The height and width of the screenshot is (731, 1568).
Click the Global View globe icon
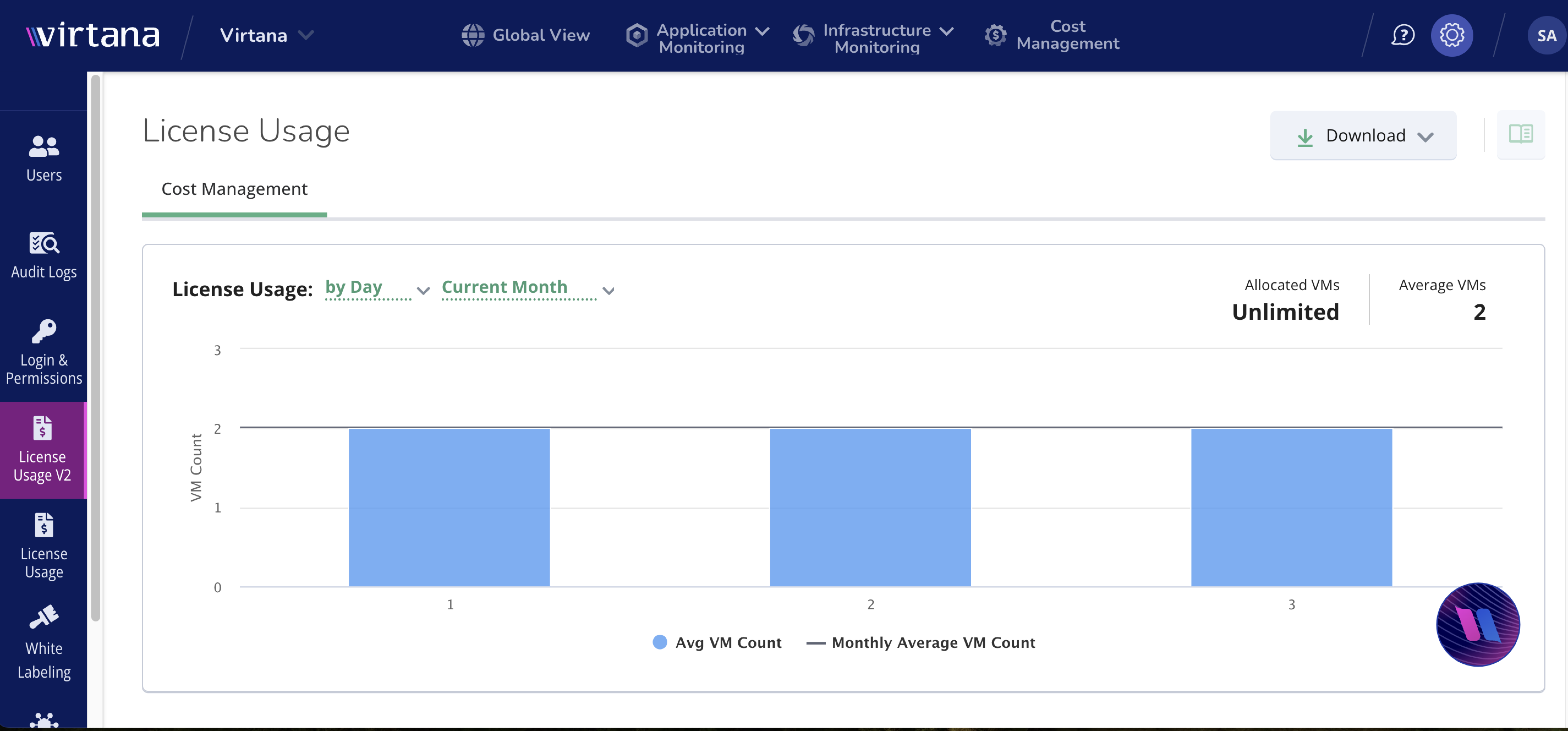472,35
